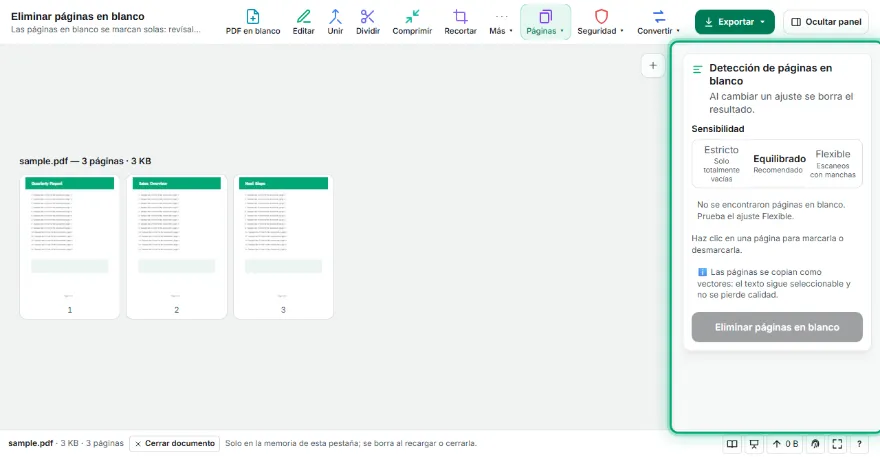Viewport: 880px width, 457px height.
Task: Click the sample.pdf name in status bar
Action: [30, 443]
